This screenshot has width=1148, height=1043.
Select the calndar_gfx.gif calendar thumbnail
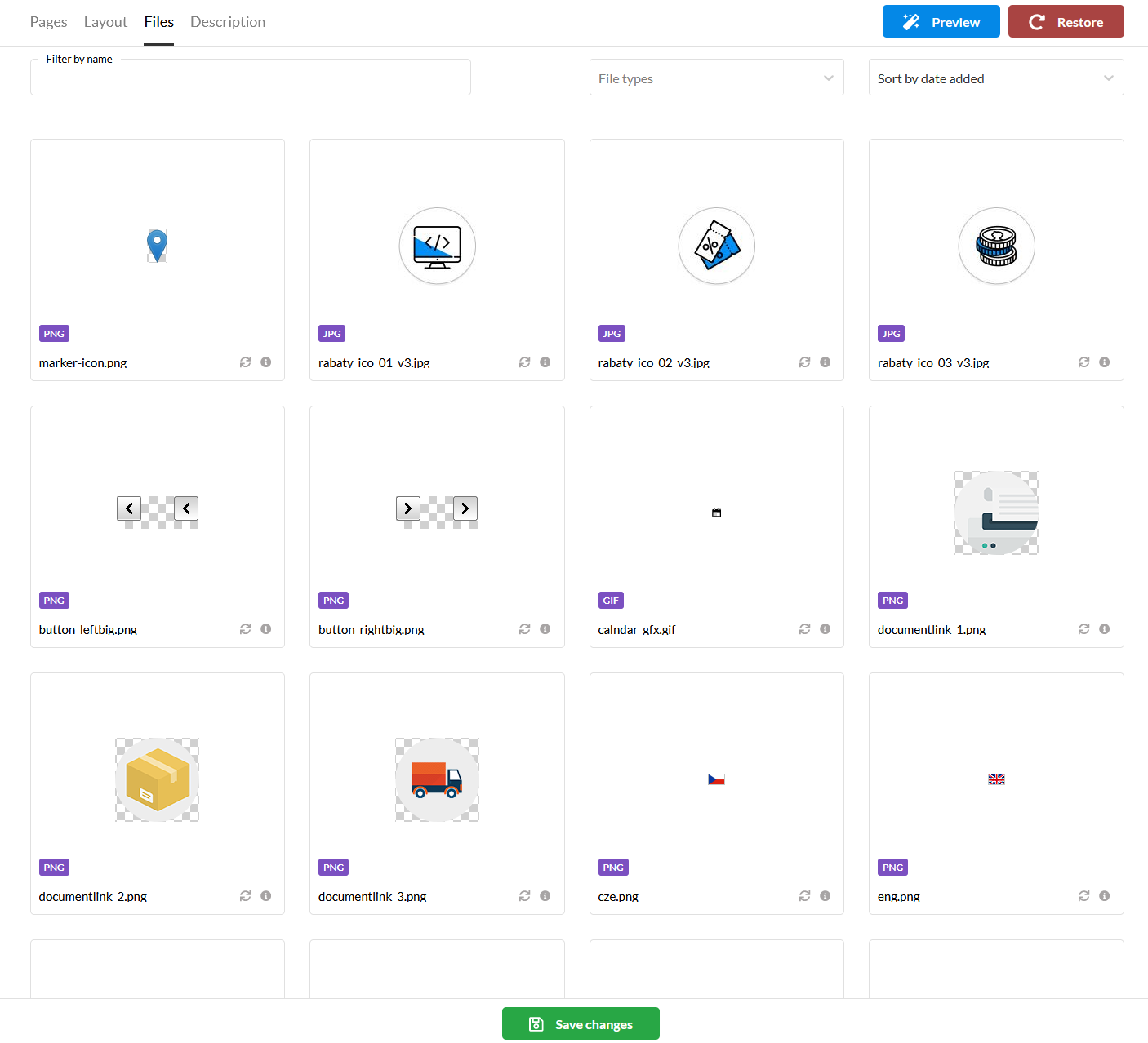717,513
